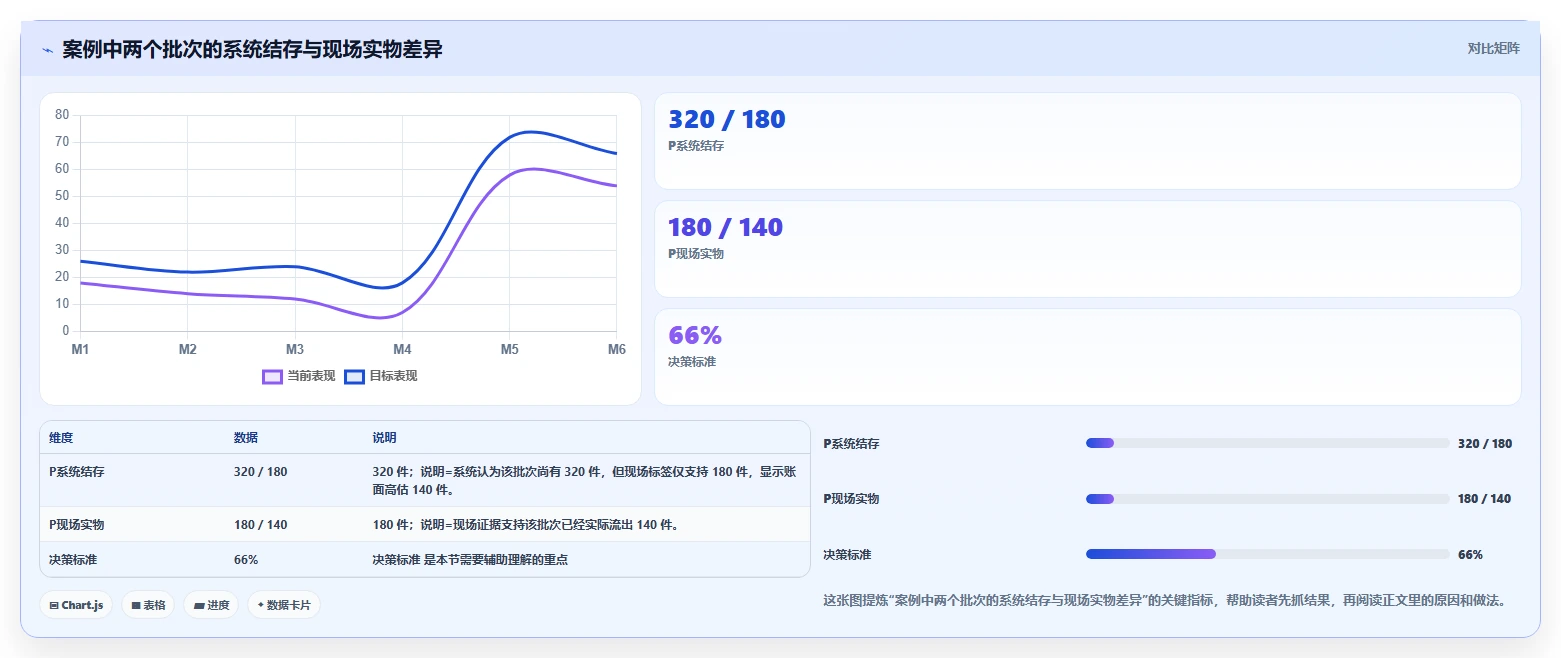The image size is (1561, 658).
Task: Click the Chart.js tag
Action: [x=76, y=605]
